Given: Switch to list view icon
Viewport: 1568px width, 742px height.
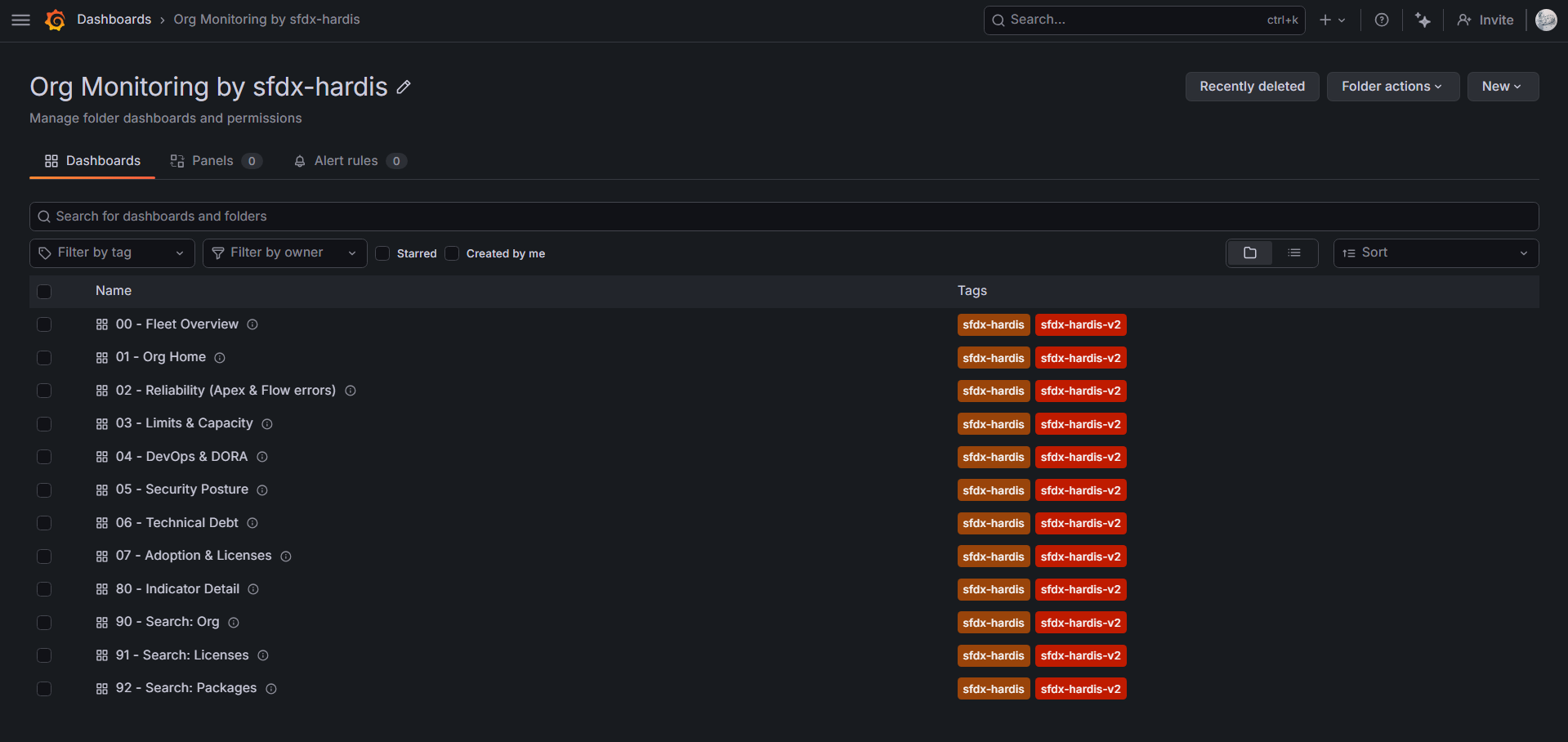Looking at the screenshot, I should [x=1294, y=253].
